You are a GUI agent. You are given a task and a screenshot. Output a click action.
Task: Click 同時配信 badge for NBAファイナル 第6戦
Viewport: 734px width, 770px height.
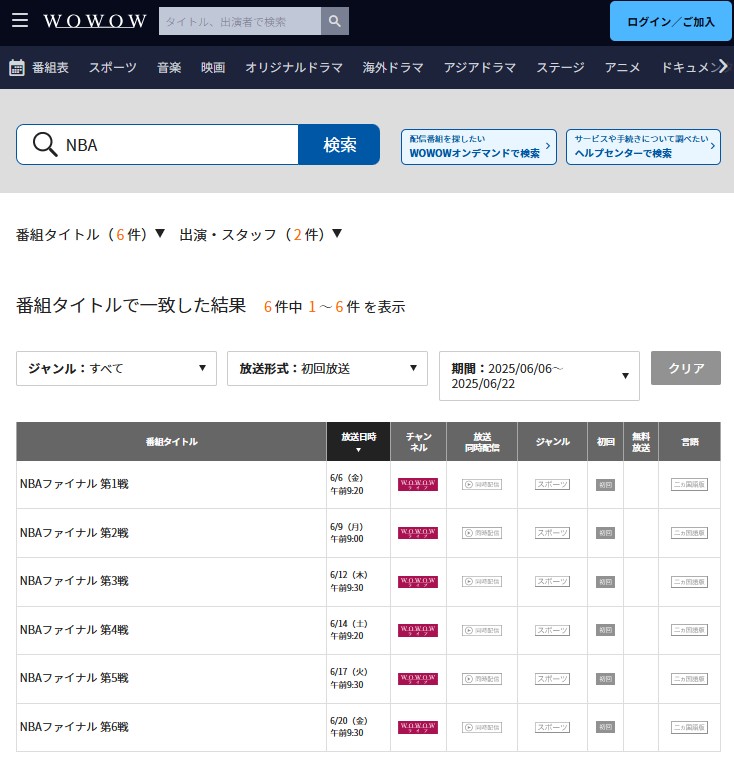[x=482, y=727]
